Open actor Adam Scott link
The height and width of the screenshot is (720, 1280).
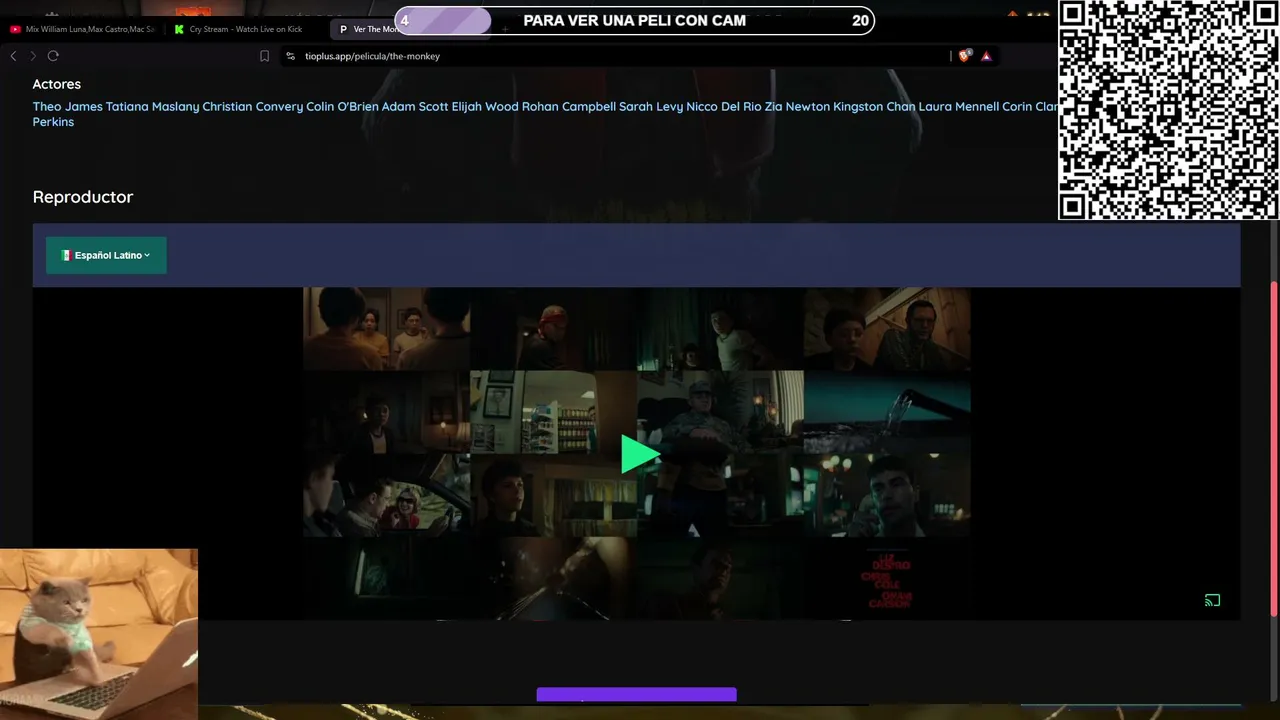(415, 106)
